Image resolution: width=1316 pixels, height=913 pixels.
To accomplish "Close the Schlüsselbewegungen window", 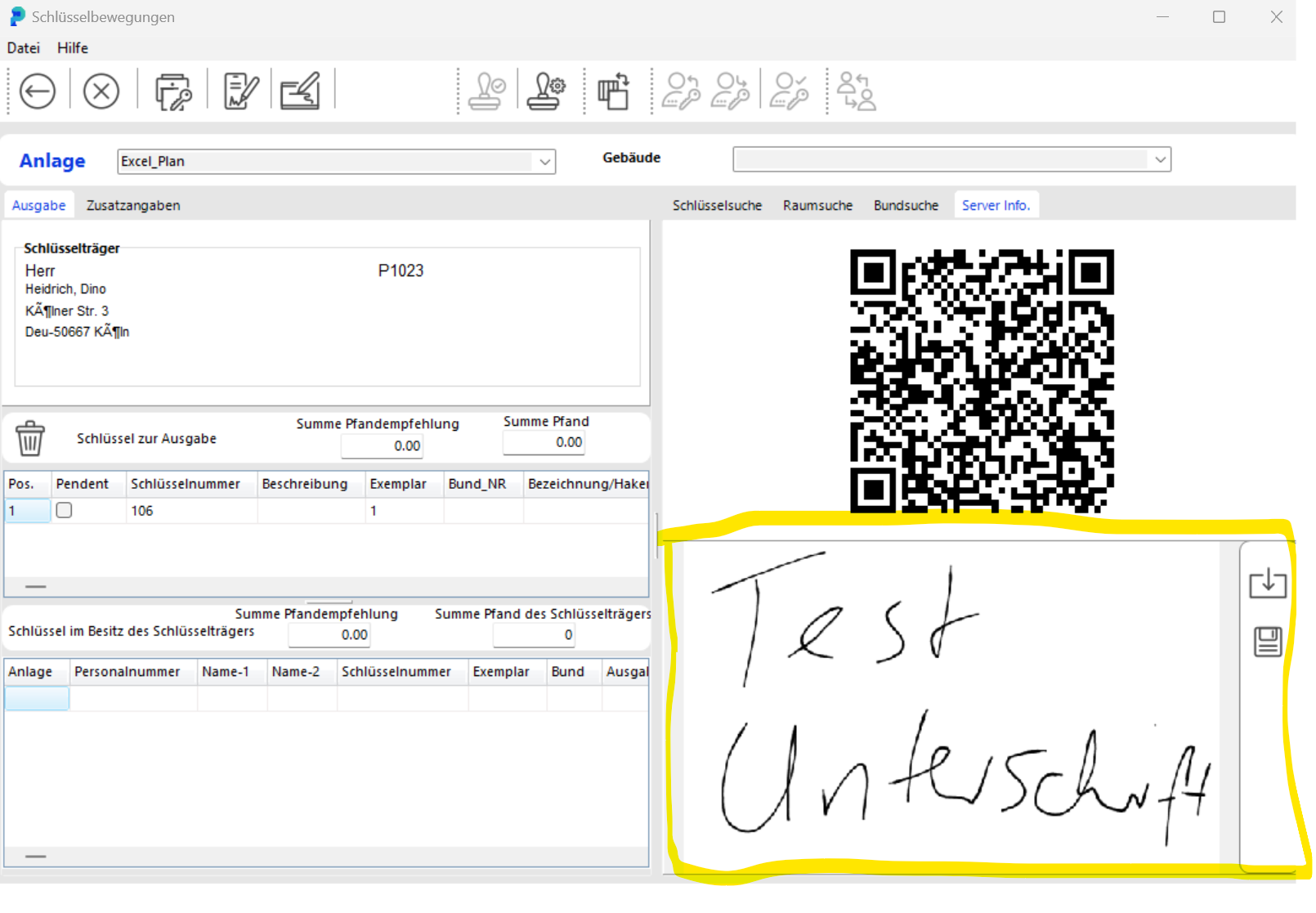I will pos(1276,16).
